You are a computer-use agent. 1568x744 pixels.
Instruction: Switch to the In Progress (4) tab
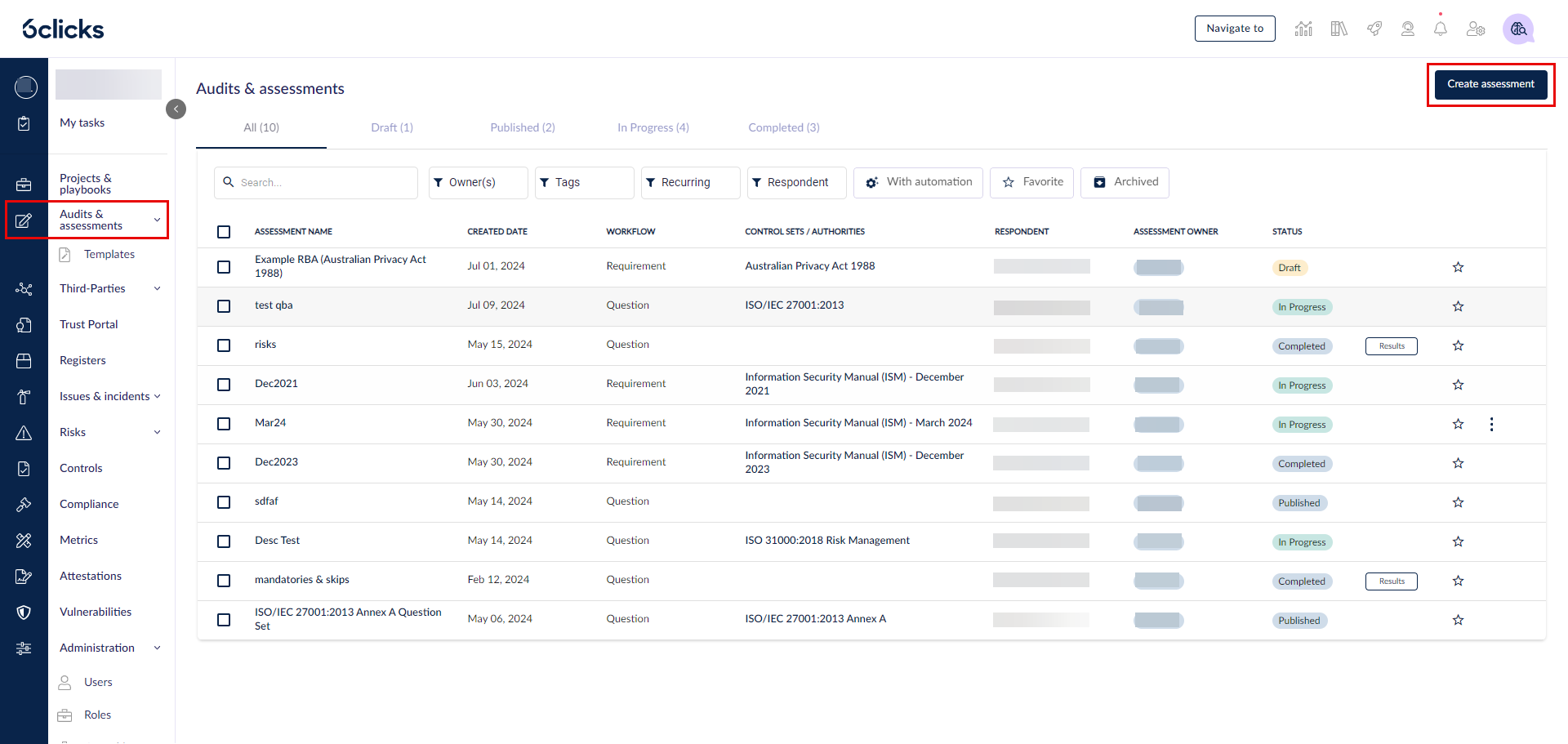tap(653, 127)
